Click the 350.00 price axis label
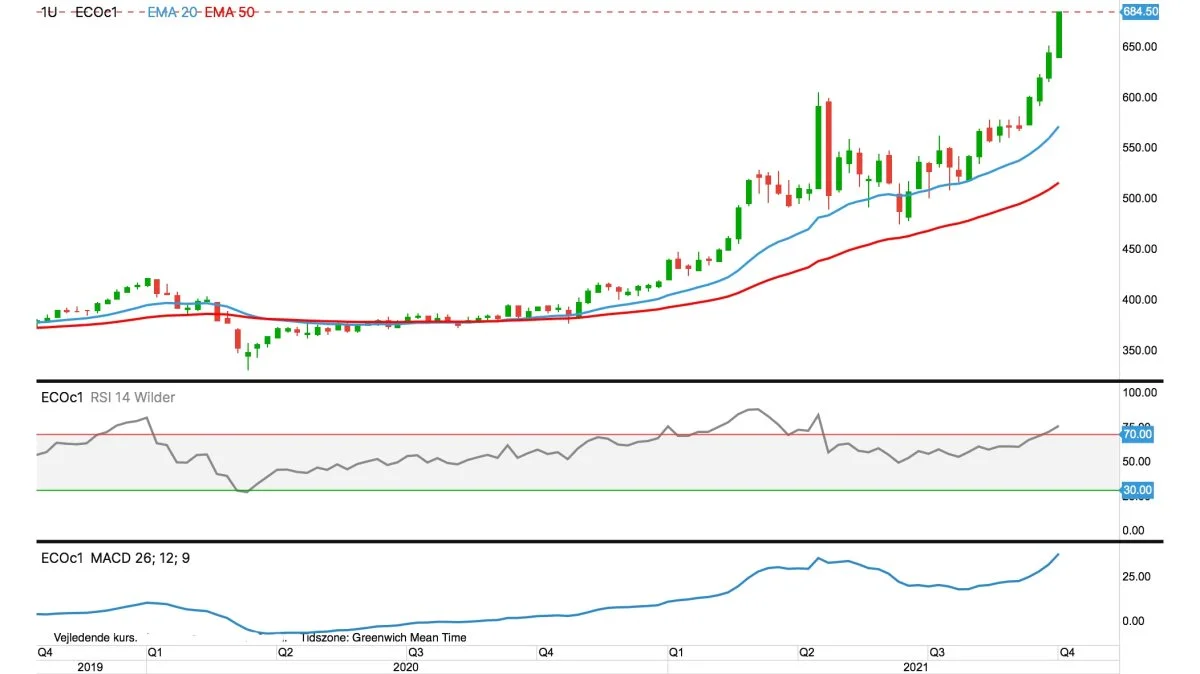This screenshot has height=674, width=1200. coord(1140,350)
